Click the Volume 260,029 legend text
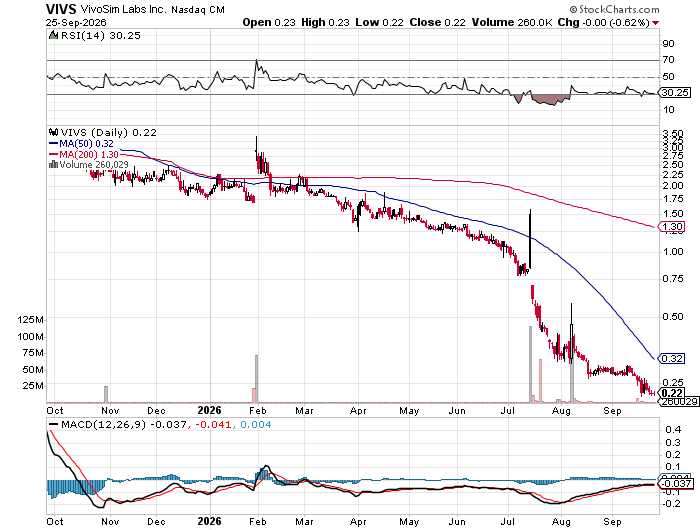700x530 pixels. coord(94,165)
